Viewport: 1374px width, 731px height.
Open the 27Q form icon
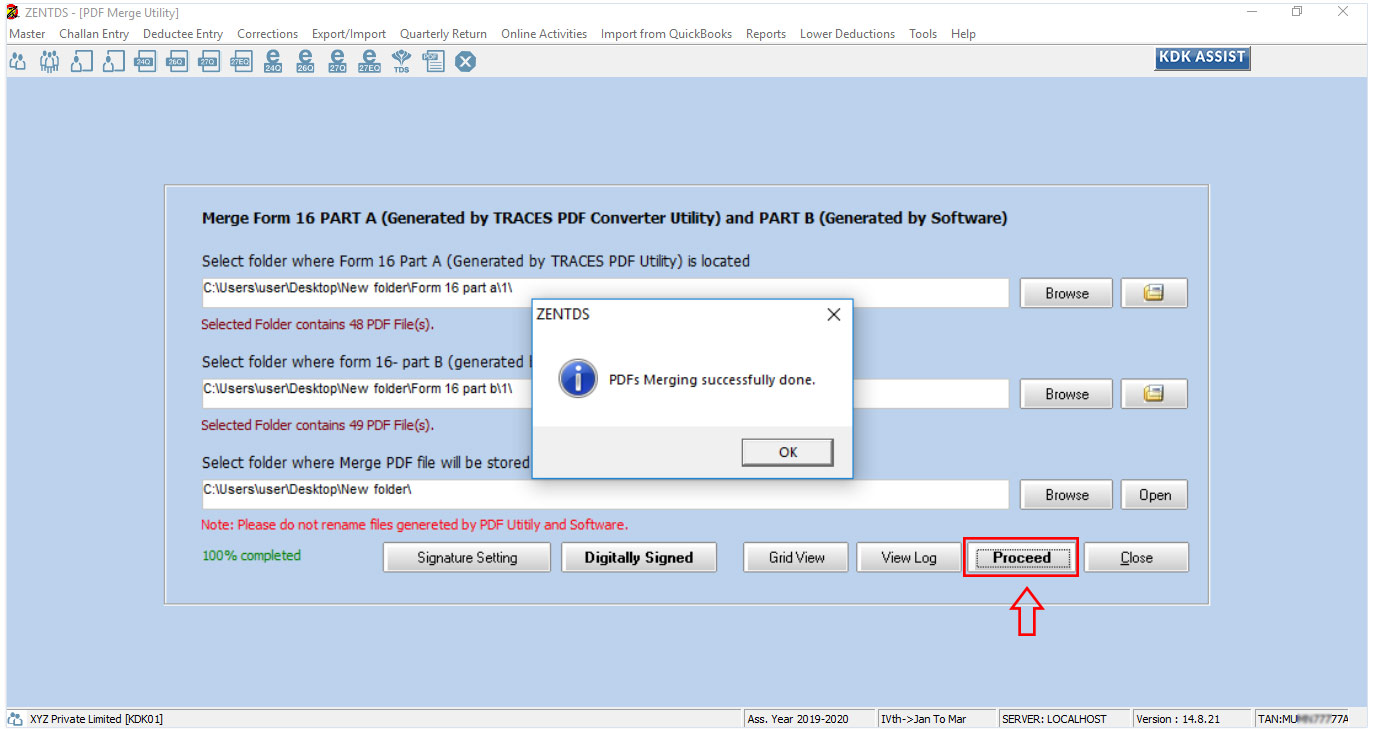(209, 62)
